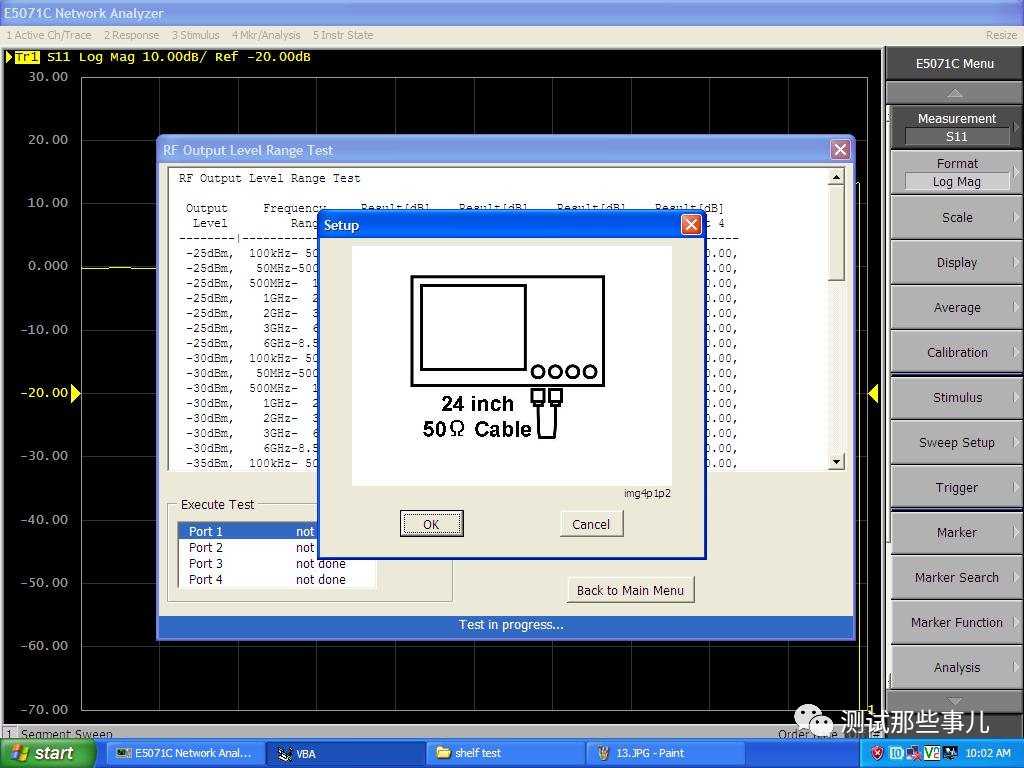Image resolution: width=1024 pixels, height=768 pixels.
Task: Open the Marker softkey menu
Action: pos(956,532)
